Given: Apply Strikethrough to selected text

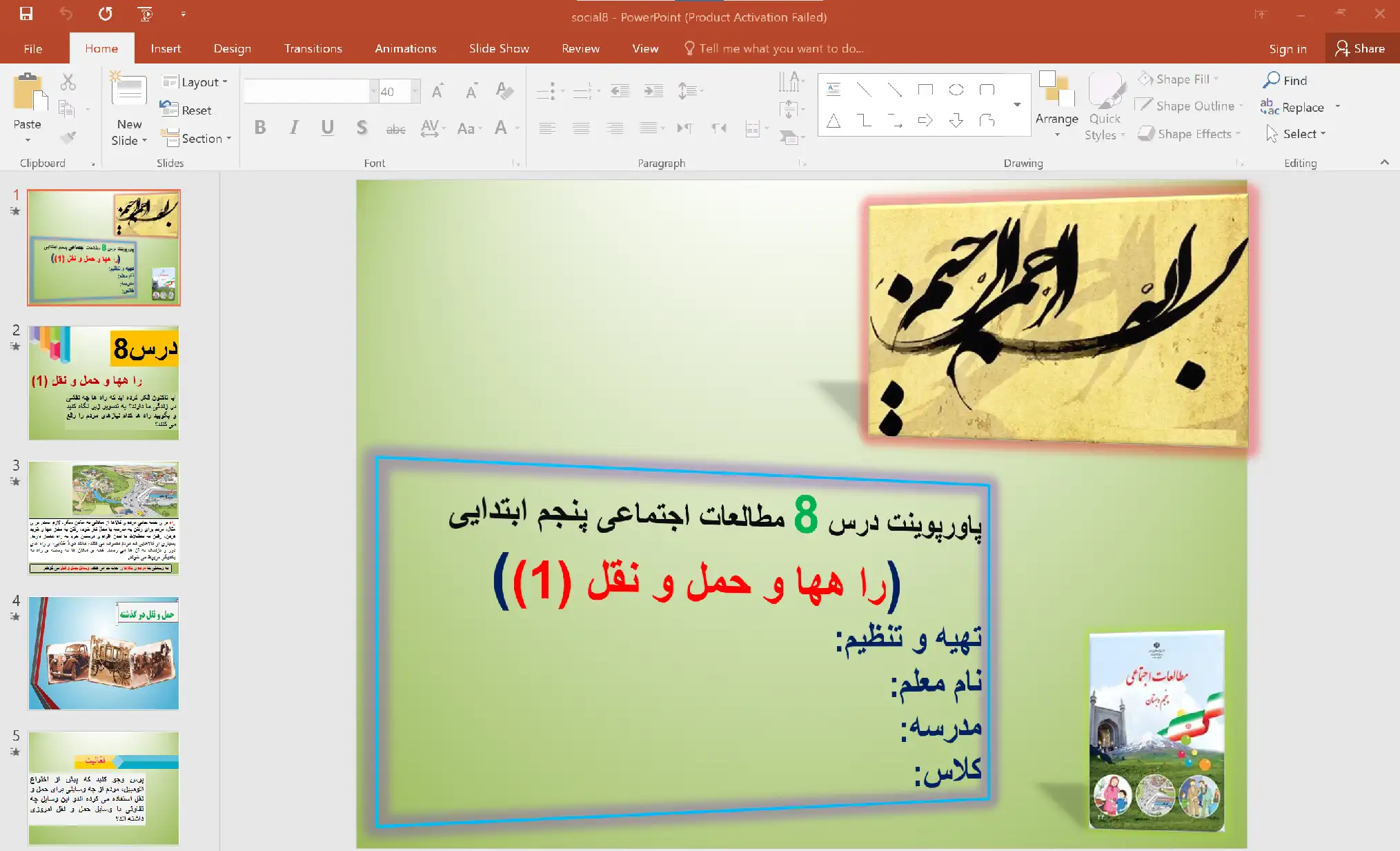Looking at the screenshot, I should pos(396,127).
